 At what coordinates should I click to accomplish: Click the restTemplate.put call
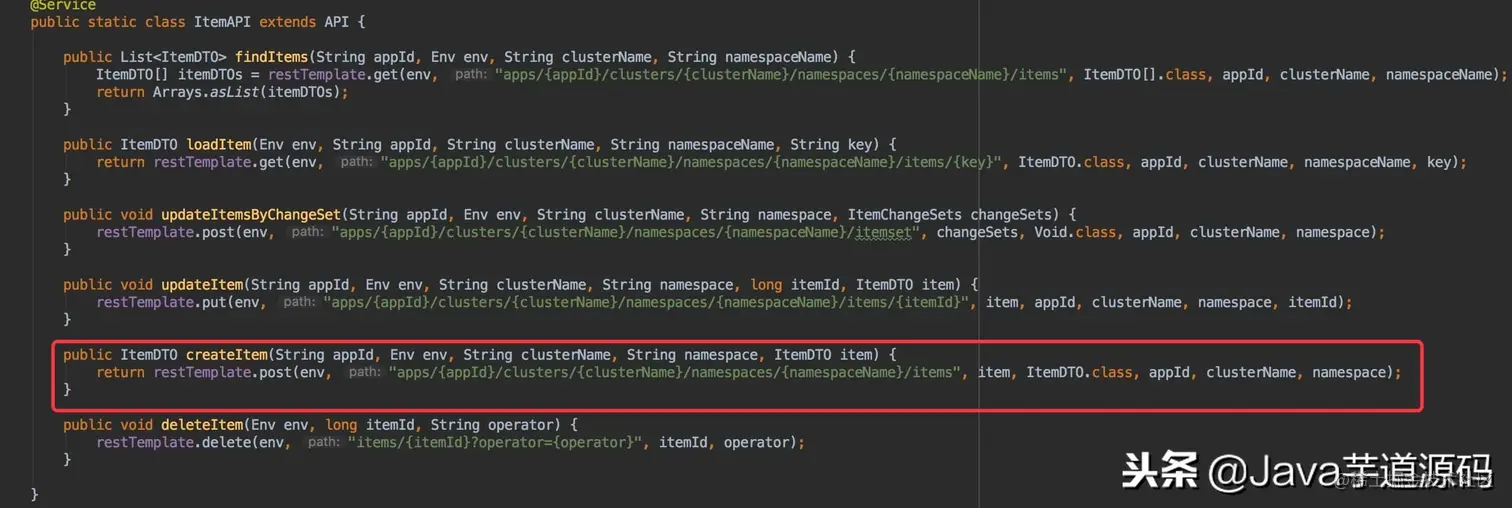pos(176,302)
